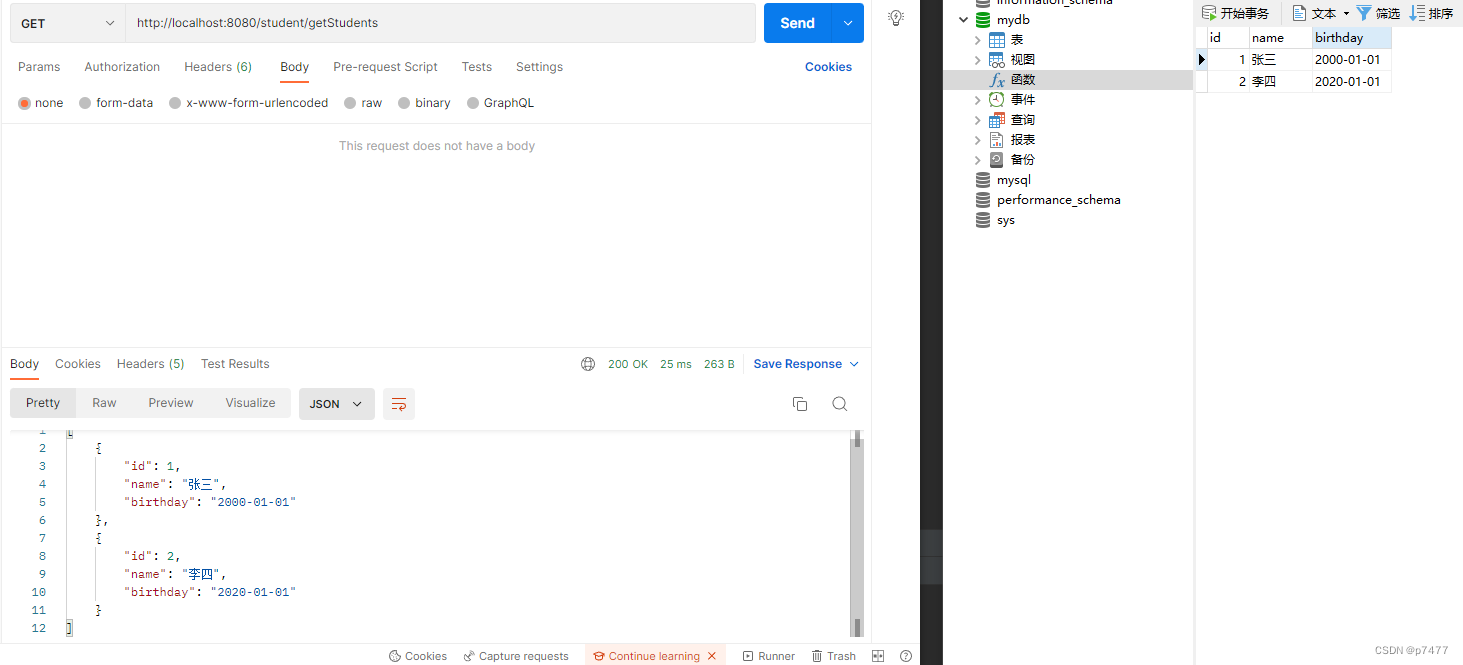
Task: Switch response view to Raw
Action: [x=104, y=403]
